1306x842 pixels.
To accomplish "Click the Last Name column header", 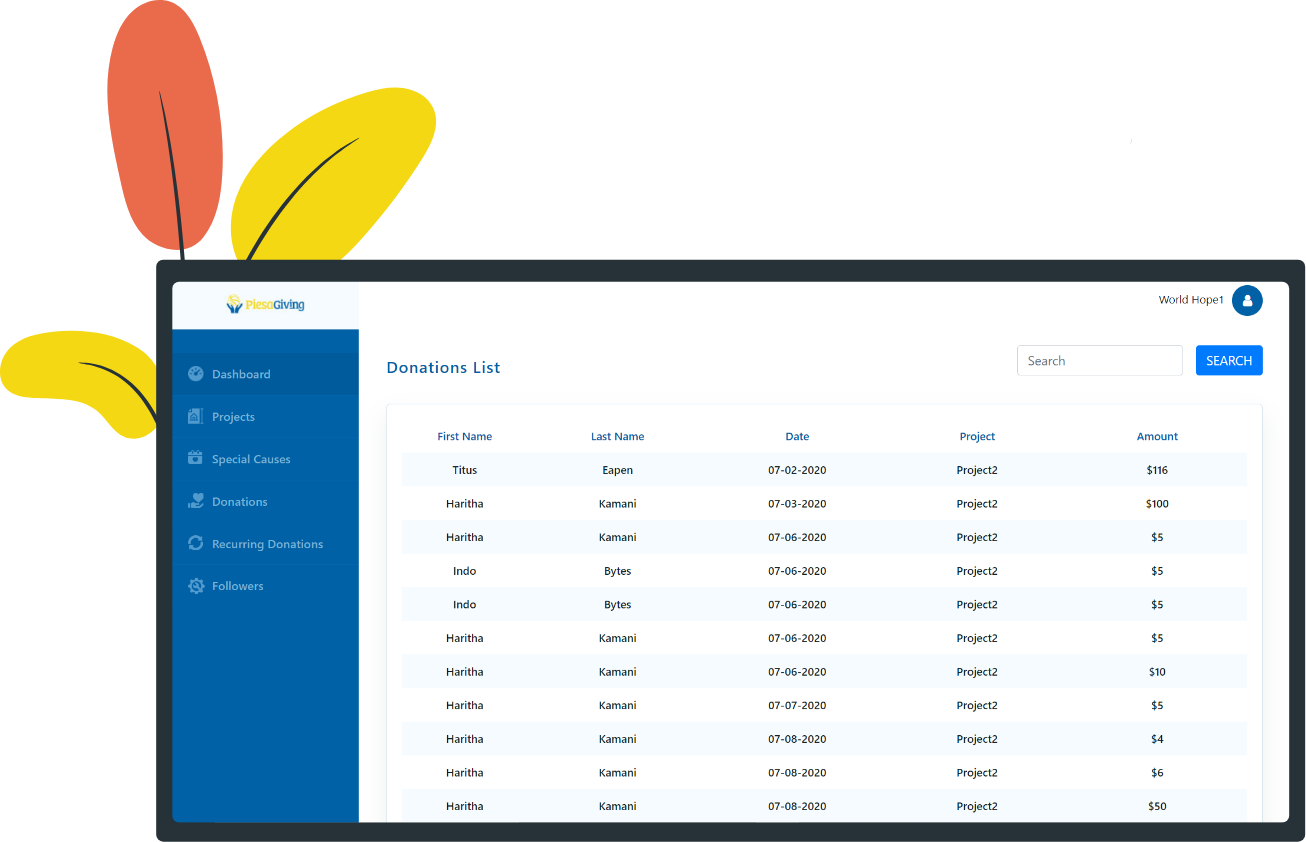I will [617, 436].
